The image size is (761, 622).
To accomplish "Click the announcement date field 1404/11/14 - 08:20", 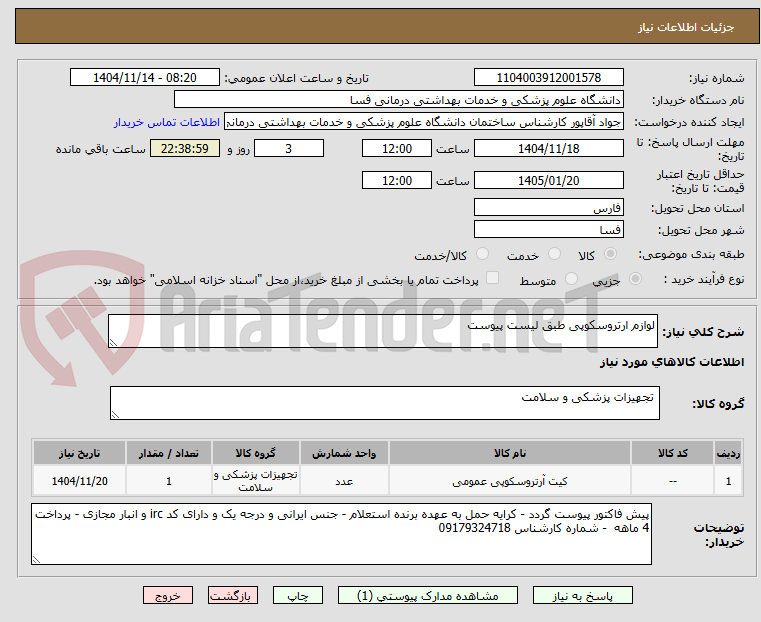I will [x=145, y=78].
